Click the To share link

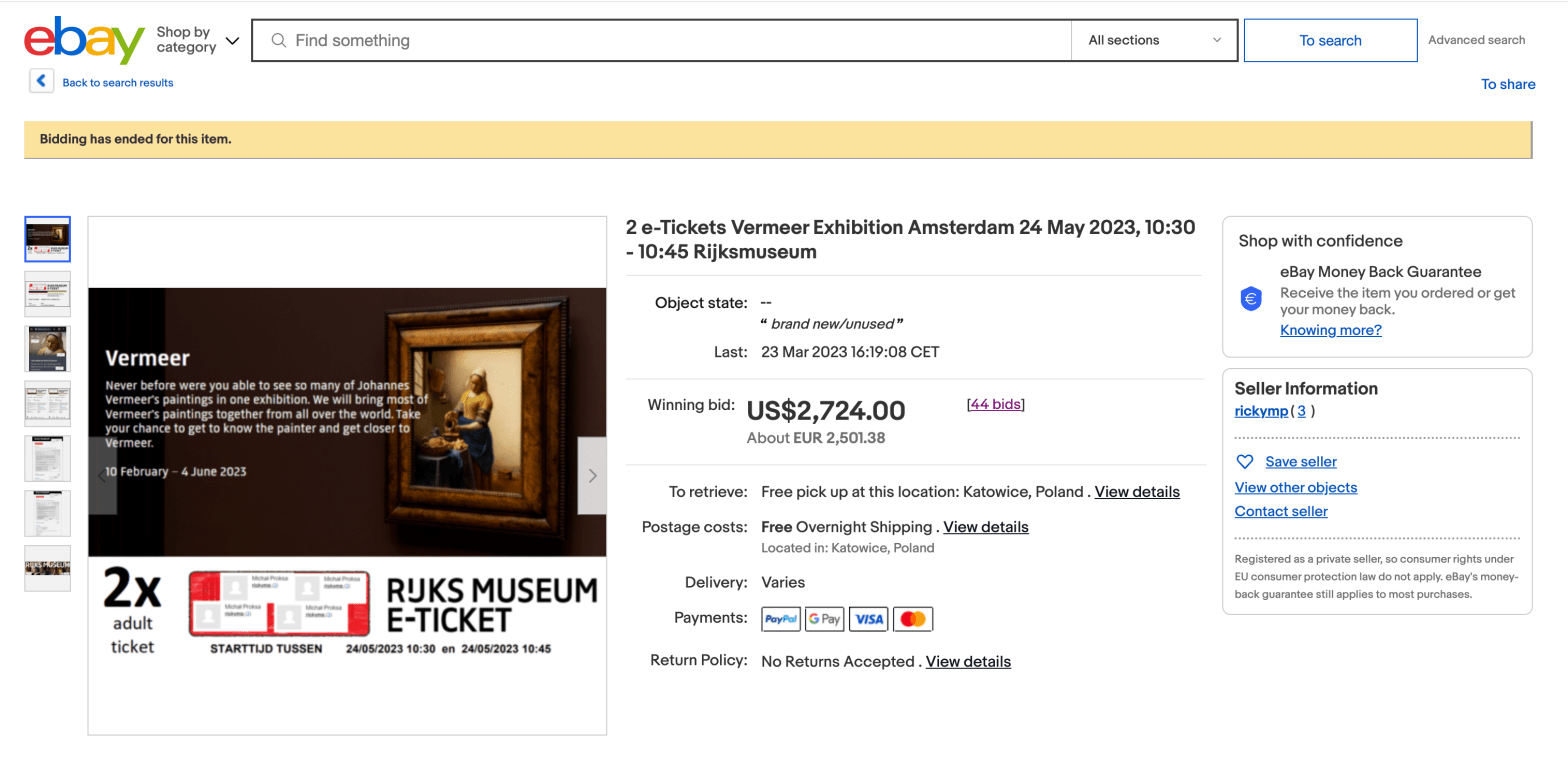point(1508,84)
